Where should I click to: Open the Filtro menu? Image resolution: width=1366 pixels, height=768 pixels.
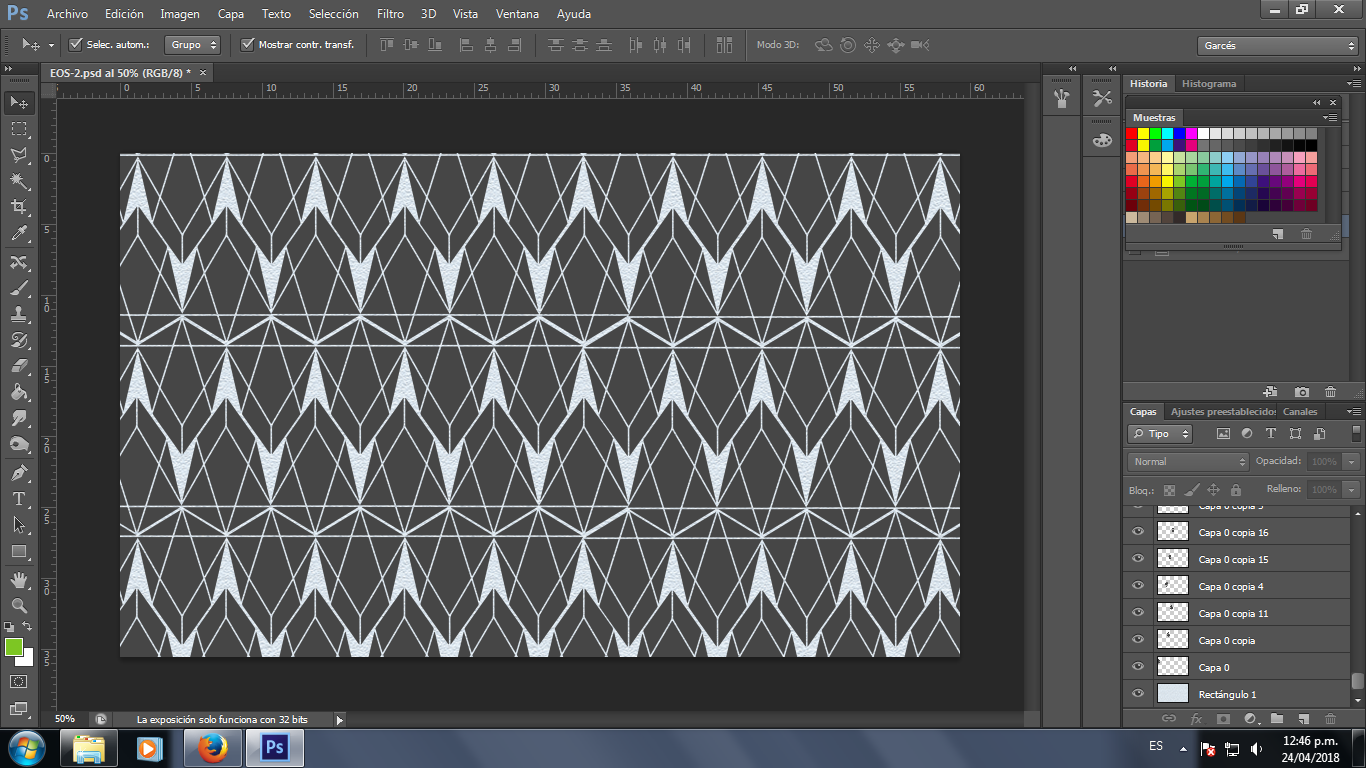391,14
